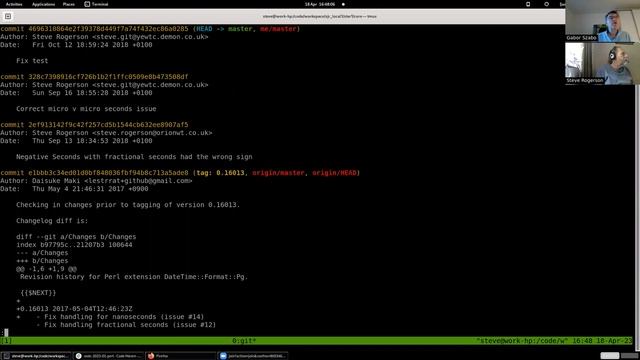Image resolution: width=640 pixels, height=360 pixels.
Task: Switch to the Code Maven browser taskbar entry
Action: point(109,356)
